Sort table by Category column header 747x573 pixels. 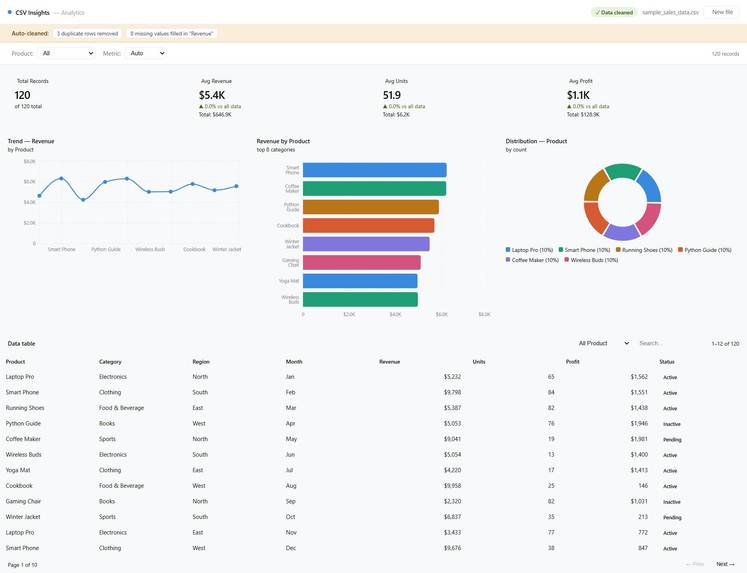point(110,362)
